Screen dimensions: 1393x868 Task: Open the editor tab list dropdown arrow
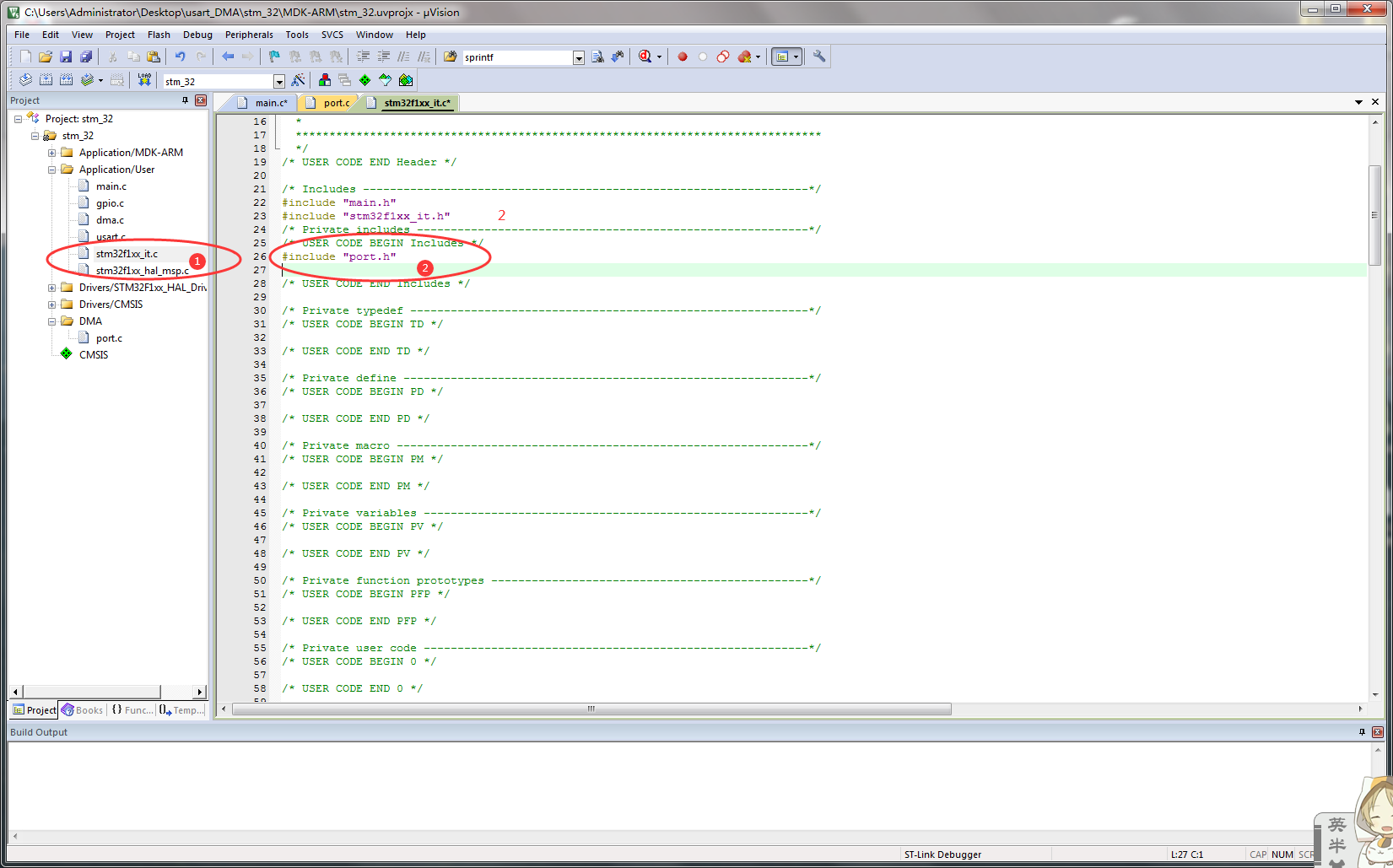[x=1358, y=102]
